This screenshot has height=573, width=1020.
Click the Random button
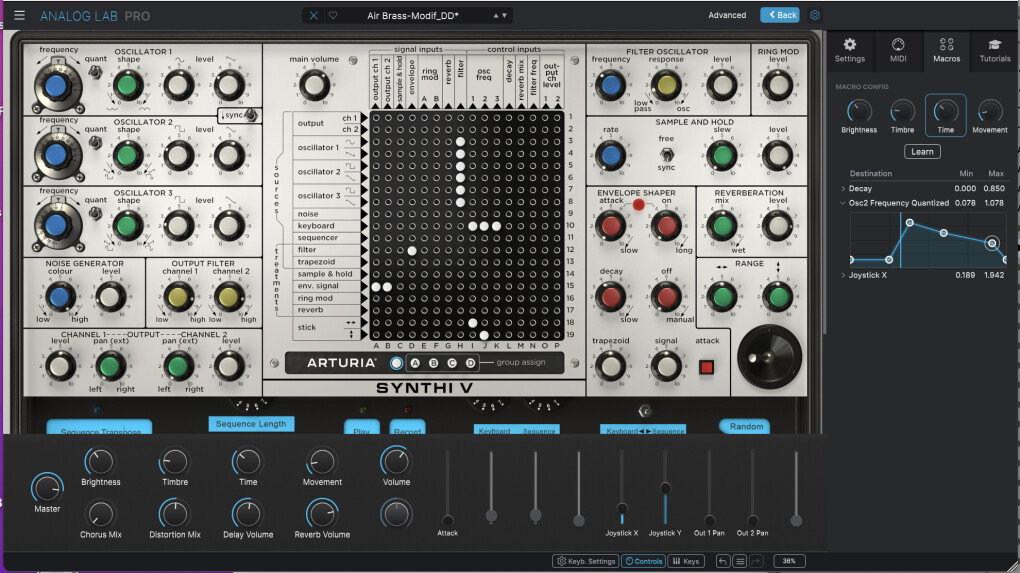coord(745,427)
